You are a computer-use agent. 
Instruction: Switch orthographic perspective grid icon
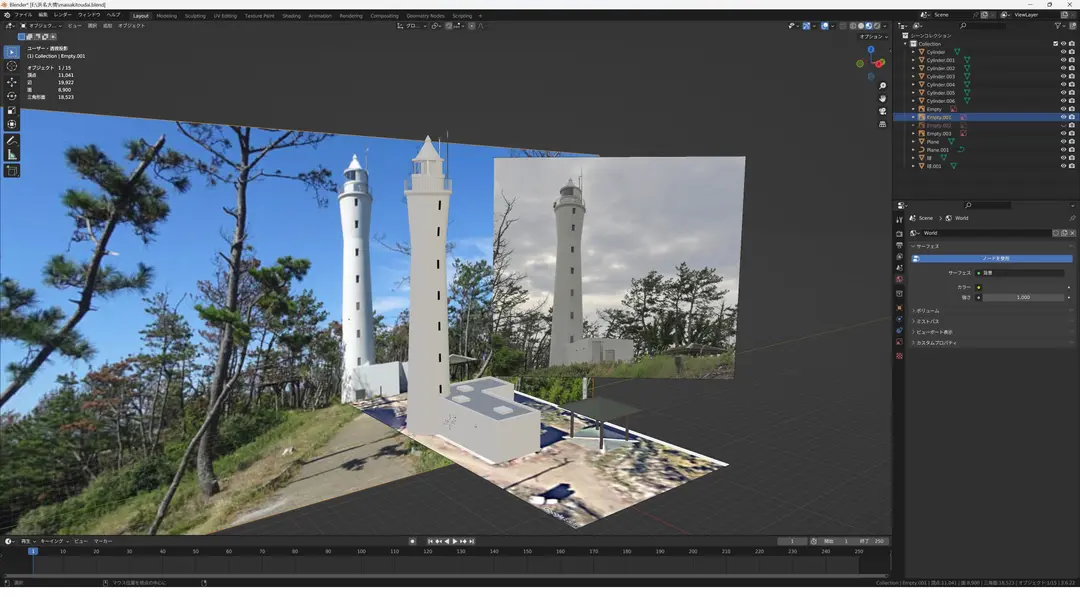click(x=882, y=124)
